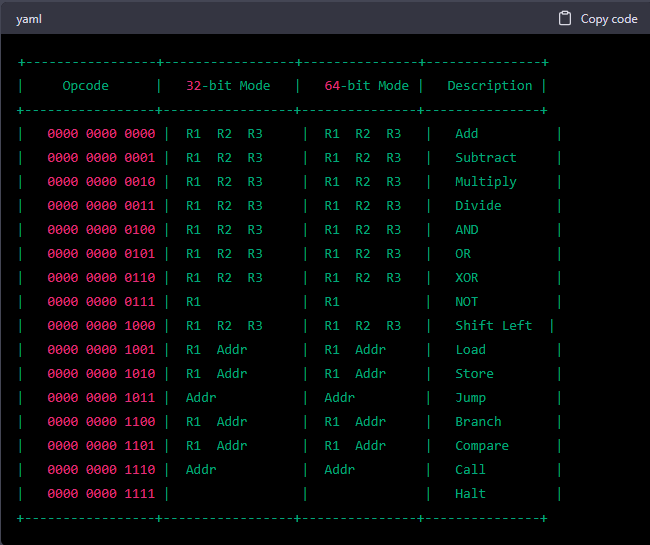
Task: Click the clipboard icon next to Copy code
Action: [x=565, y=18]
